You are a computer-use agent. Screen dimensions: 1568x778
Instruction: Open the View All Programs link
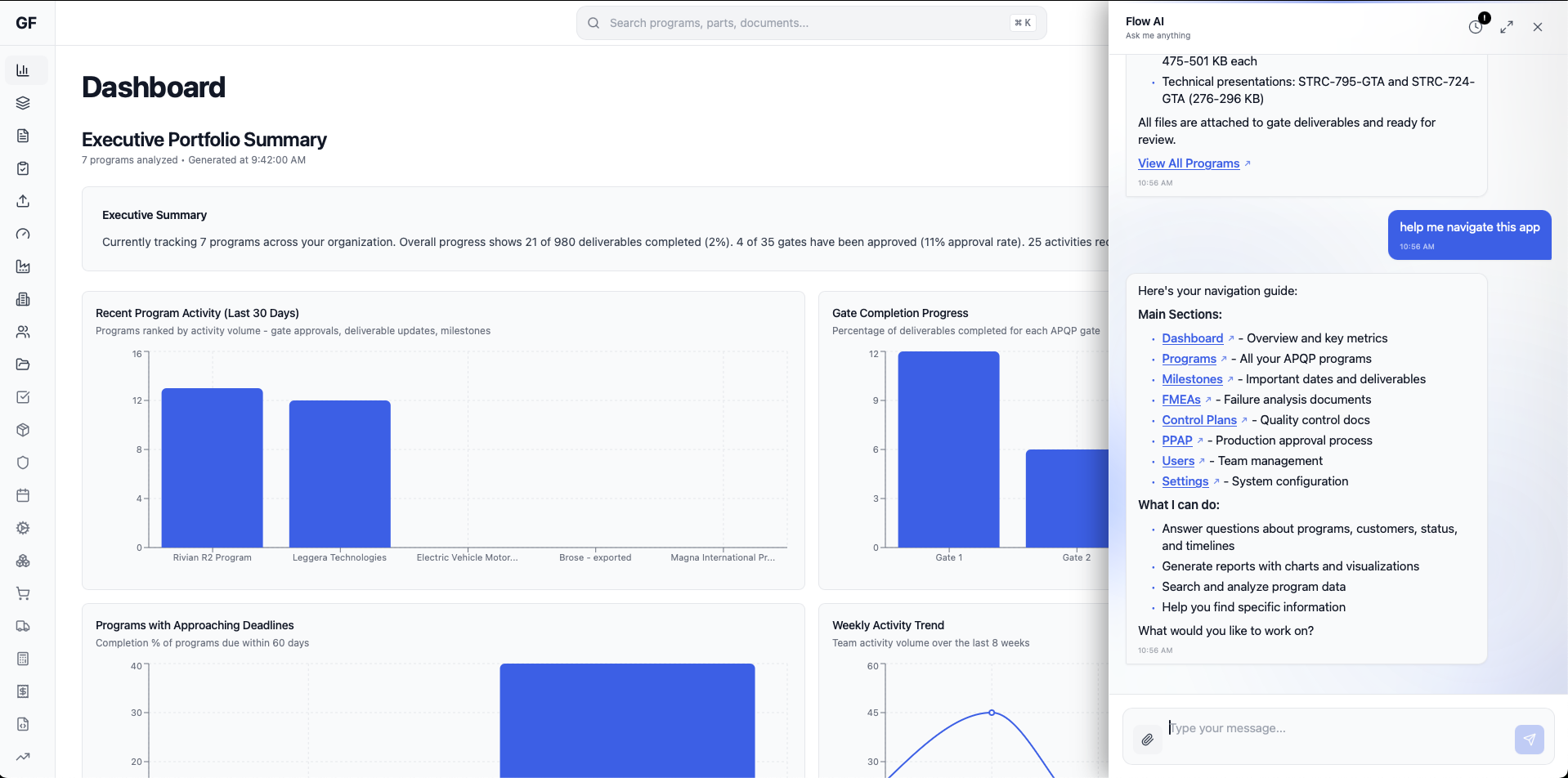click(1188, 163)
